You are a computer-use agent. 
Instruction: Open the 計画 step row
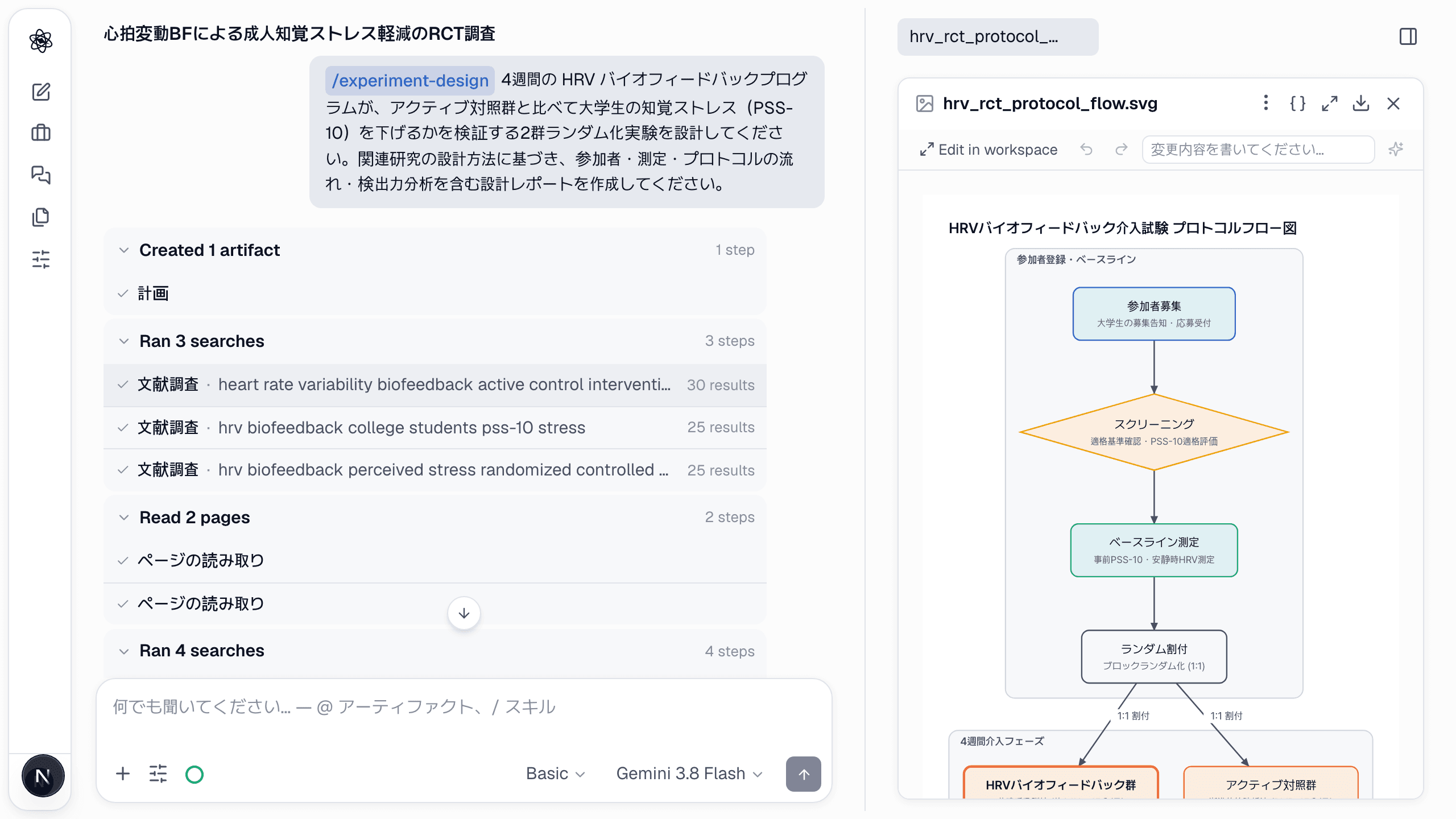pos(435,293)
